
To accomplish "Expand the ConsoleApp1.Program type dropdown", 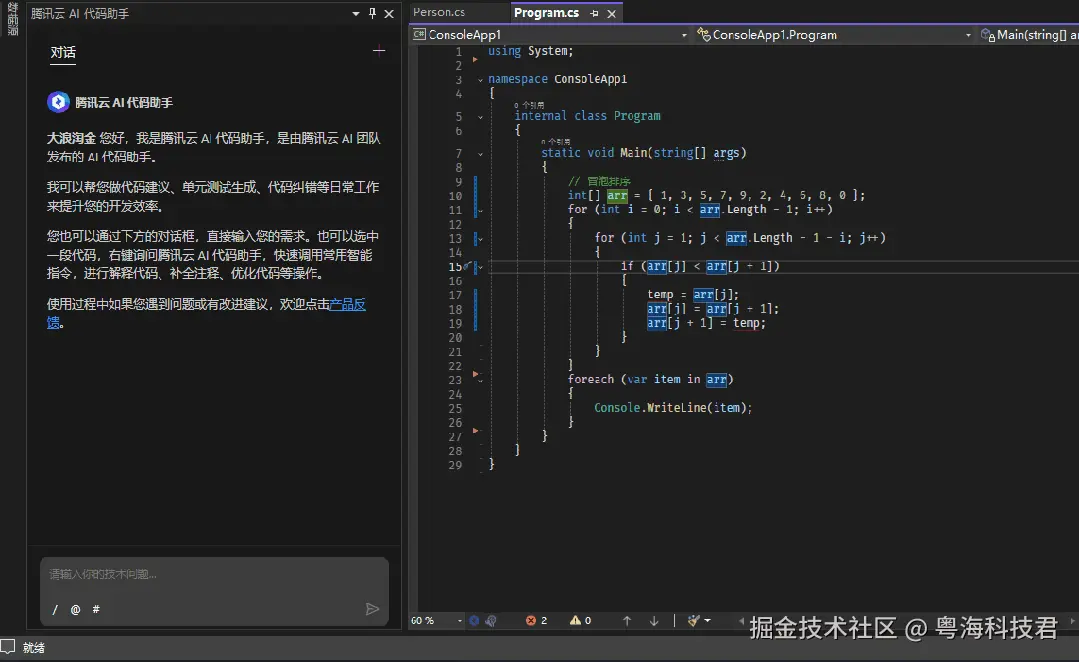I will (x=968, y=35).
